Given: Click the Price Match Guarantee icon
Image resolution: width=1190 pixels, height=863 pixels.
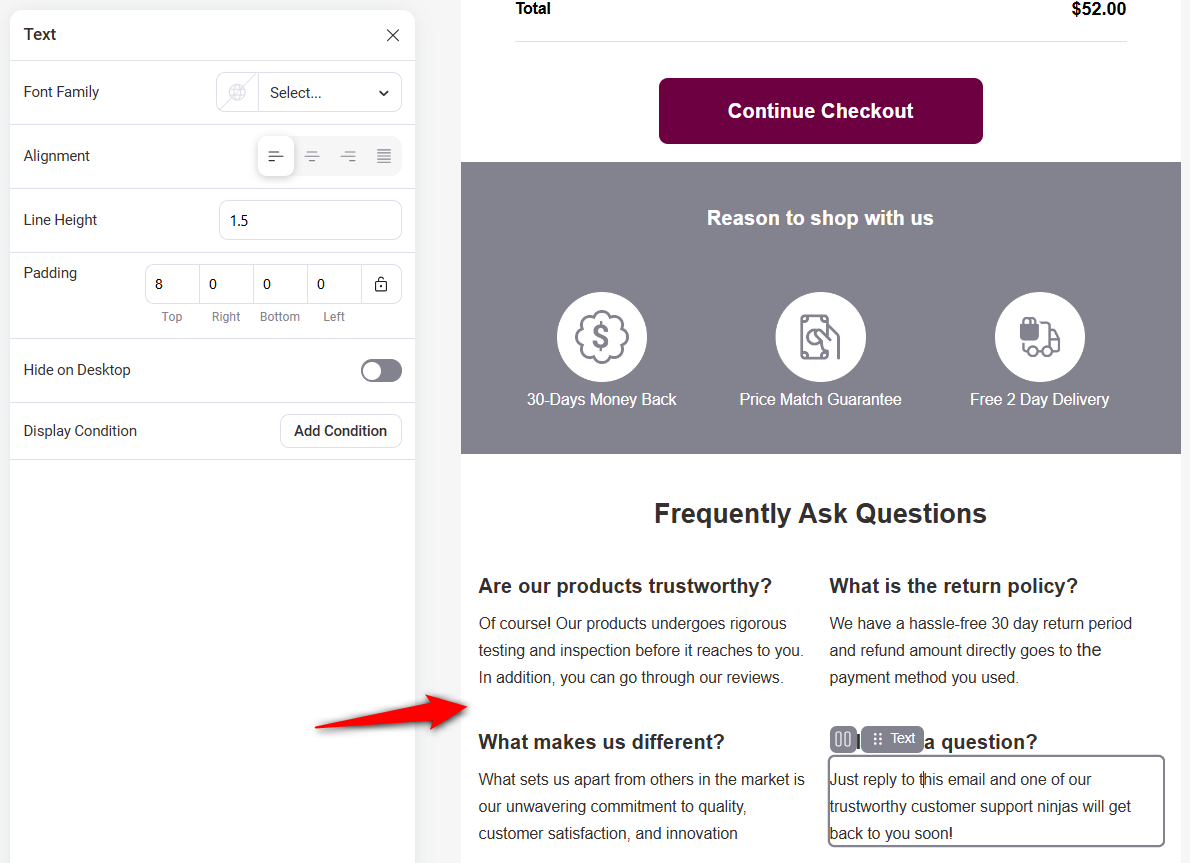Looking at the screenshot, I should [x=820, y=337].
